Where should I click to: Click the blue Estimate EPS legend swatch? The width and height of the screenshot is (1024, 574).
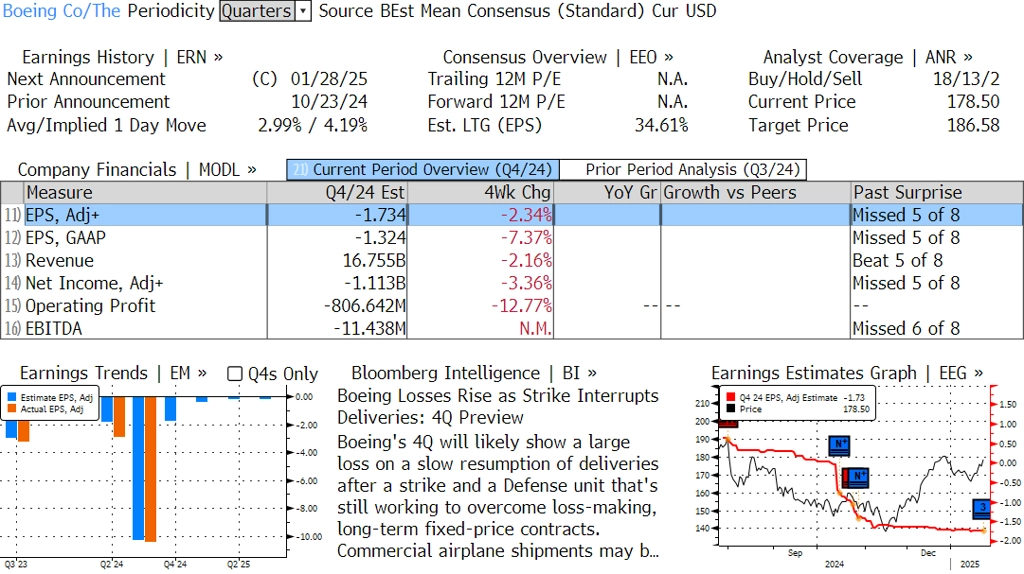[12, 397]
